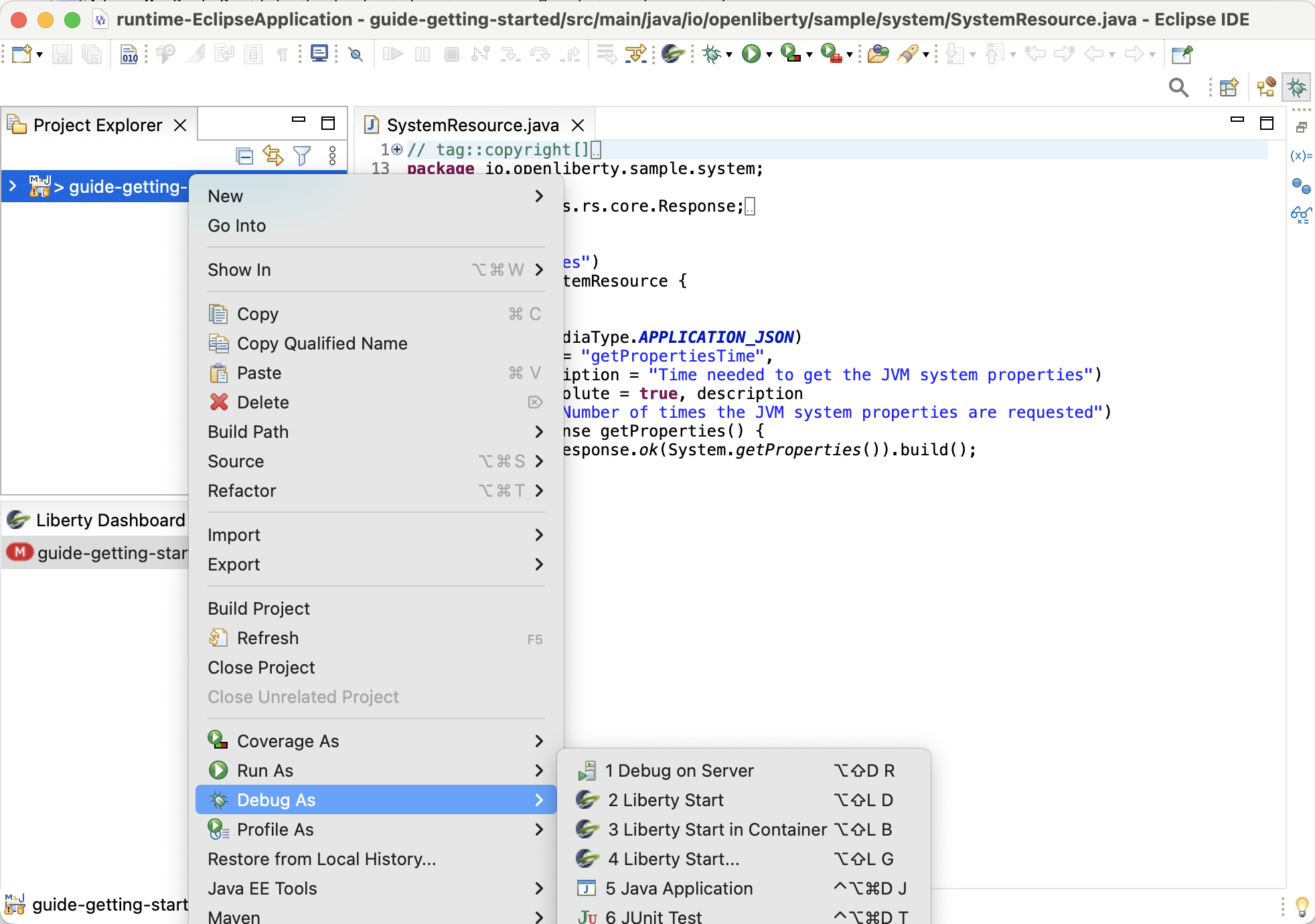Screen dimensions: 1315x924
Task: Click the Pin Editor toolbar icon
Action: pos(1182,54)
